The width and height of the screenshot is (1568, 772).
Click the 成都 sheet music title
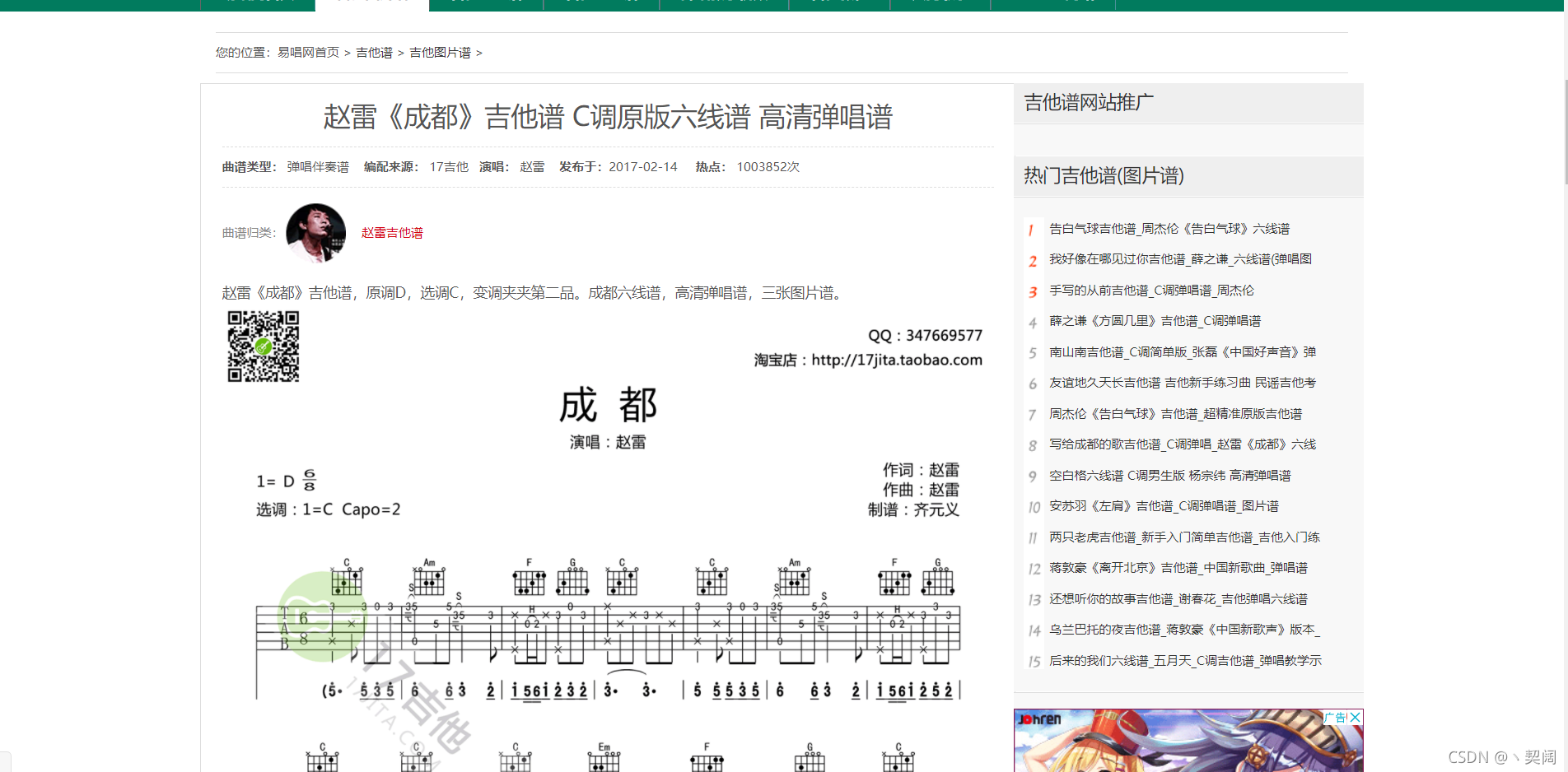pyautogui.click(x=608, y=405)
